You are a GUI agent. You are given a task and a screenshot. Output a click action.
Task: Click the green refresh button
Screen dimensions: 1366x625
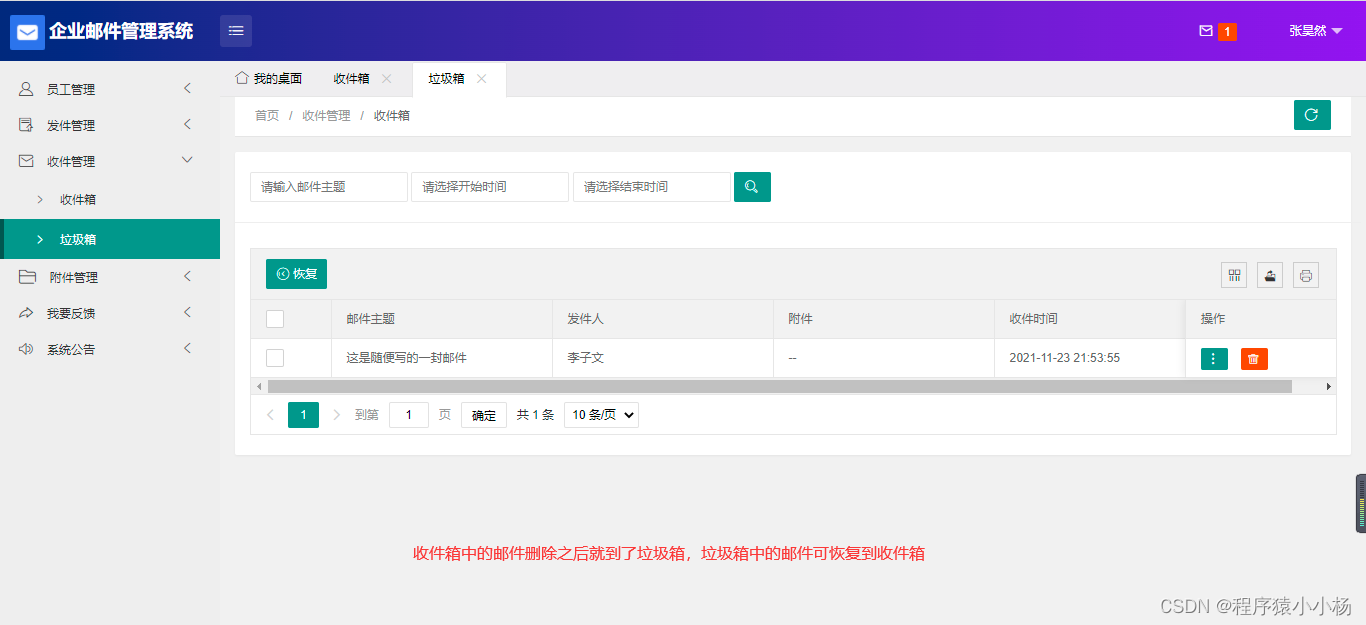(1312, 115)
